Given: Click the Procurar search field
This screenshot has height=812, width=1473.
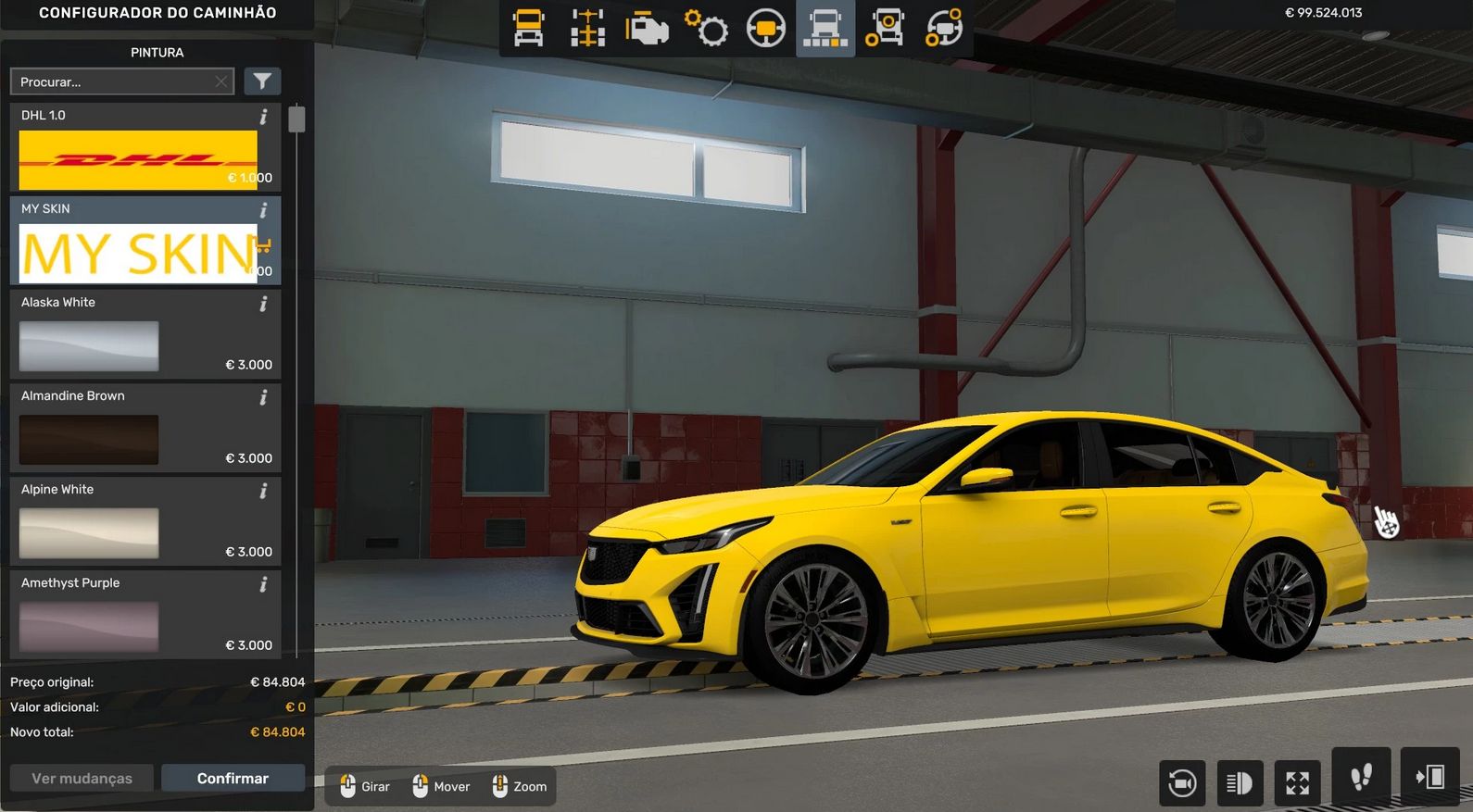Looking at the screenshot, I should point(113,81).
